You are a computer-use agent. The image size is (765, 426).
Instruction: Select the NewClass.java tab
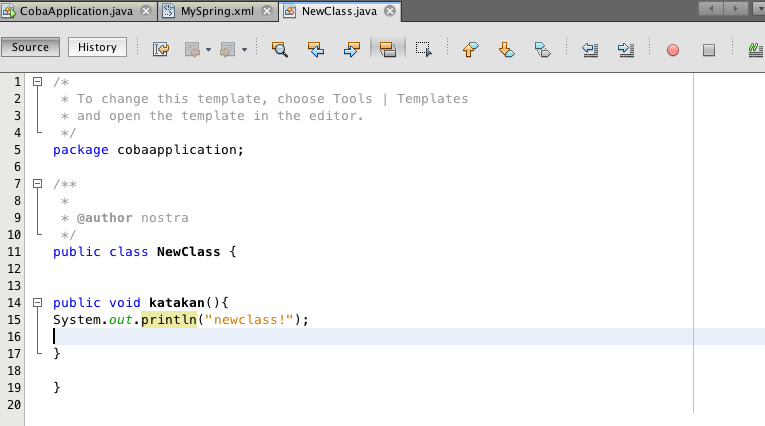[x=339, y=11]
